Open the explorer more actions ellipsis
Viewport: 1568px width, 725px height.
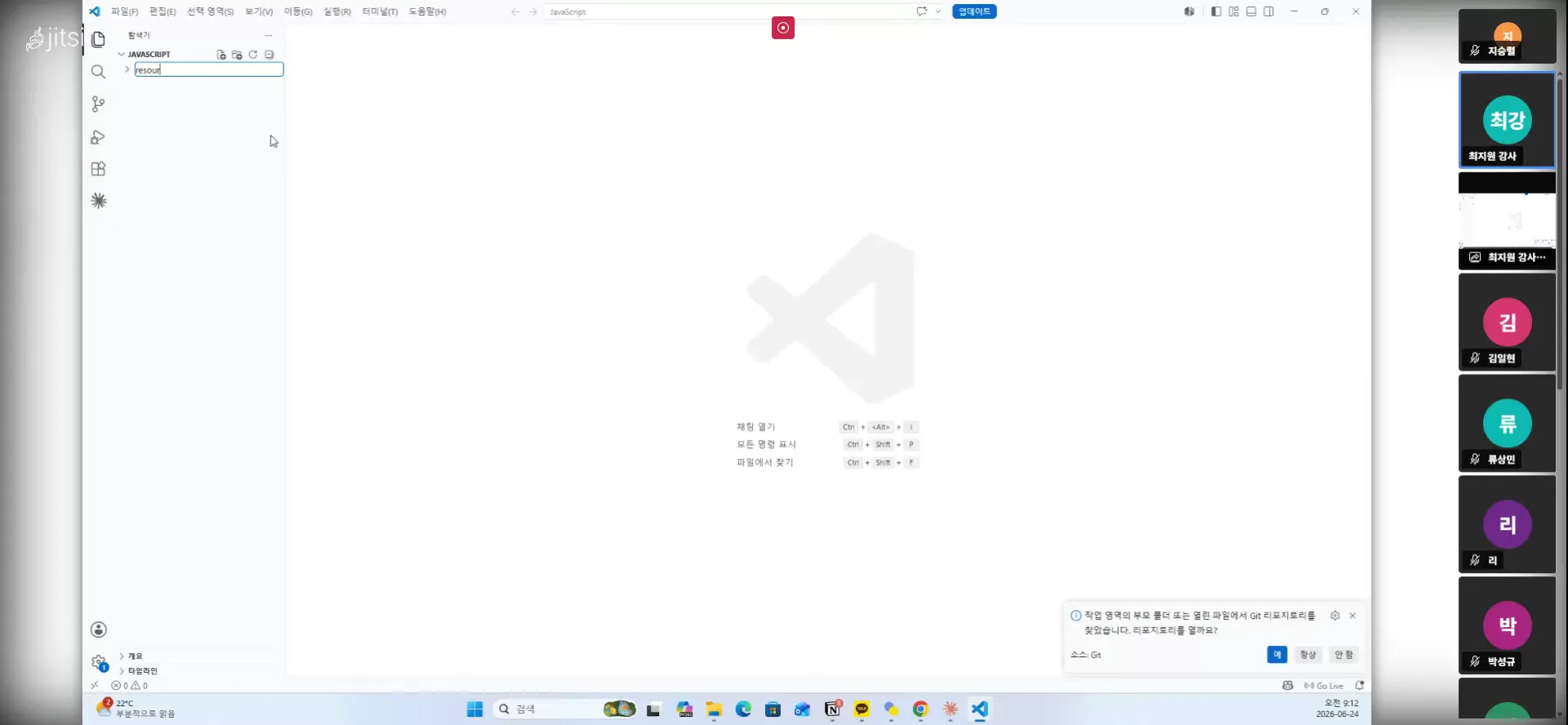coord(268,35)
